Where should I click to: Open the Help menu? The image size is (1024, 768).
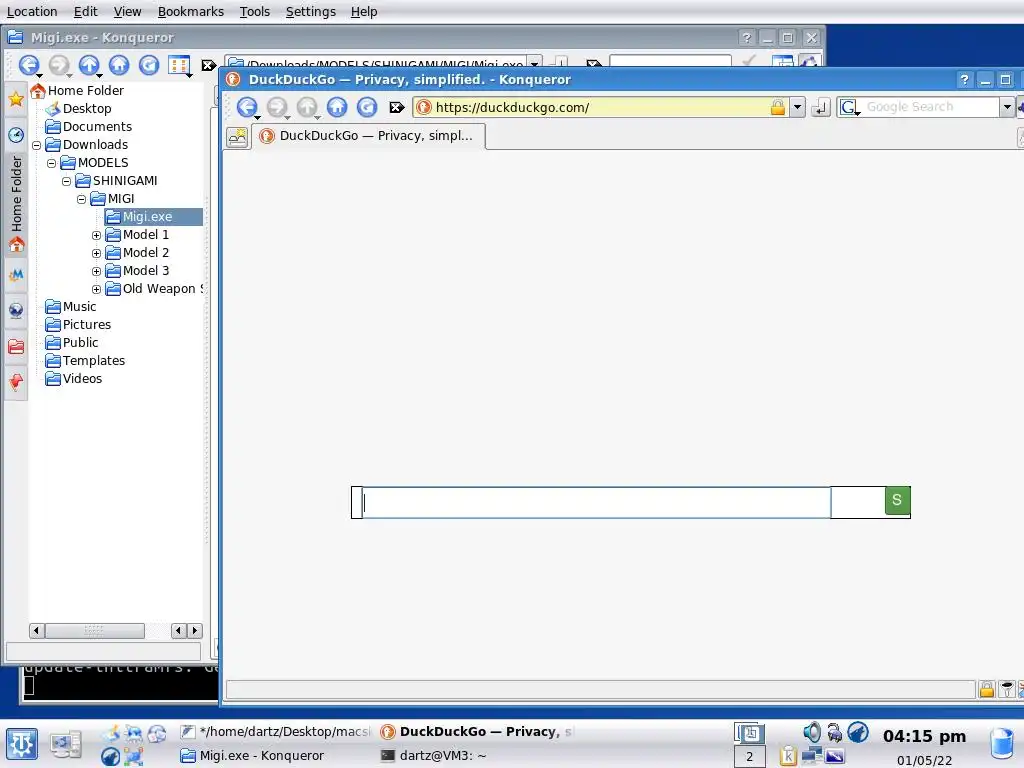tap(364, 12)
